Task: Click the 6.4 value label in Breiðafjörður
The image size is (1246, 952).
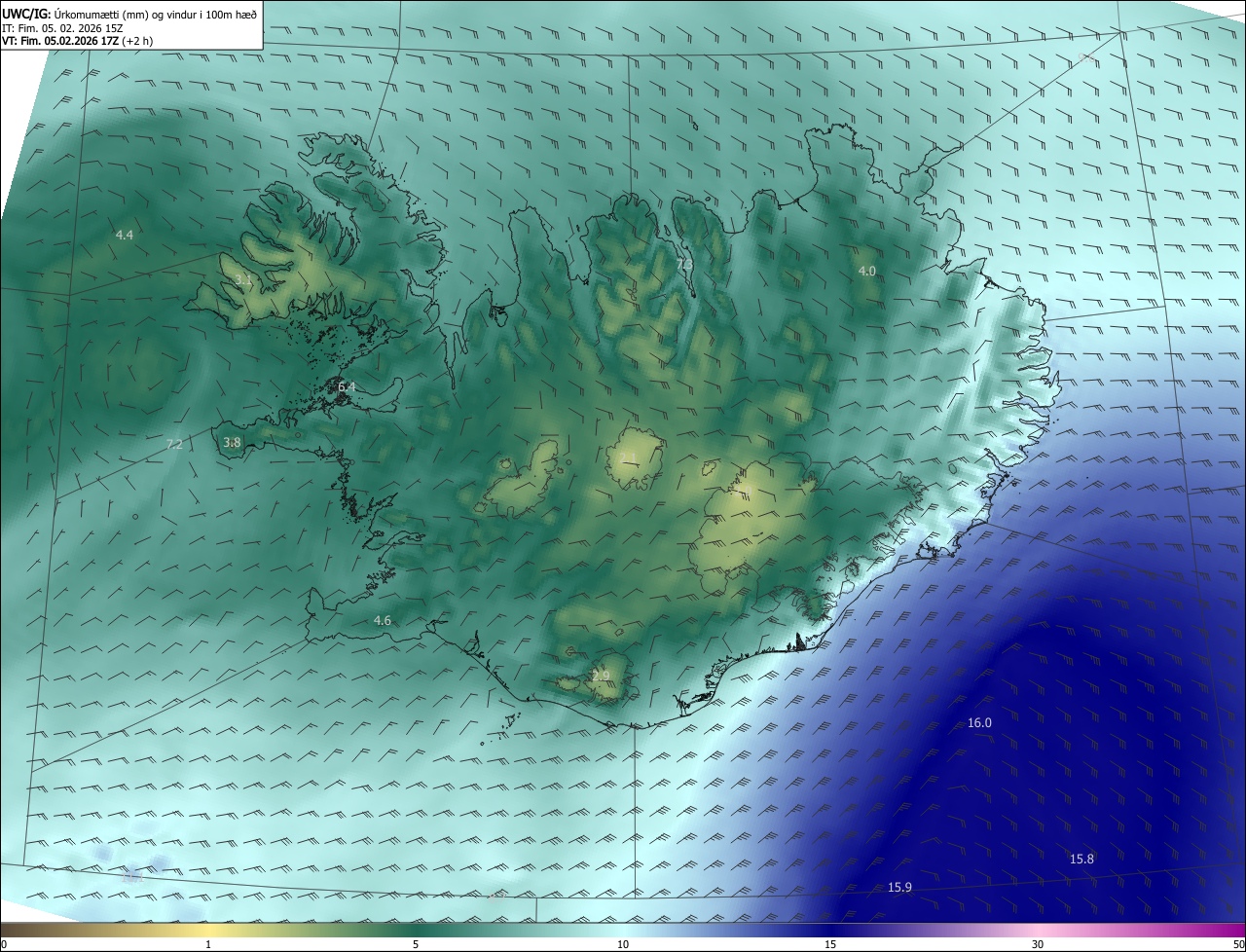Action: pos(347,387)
